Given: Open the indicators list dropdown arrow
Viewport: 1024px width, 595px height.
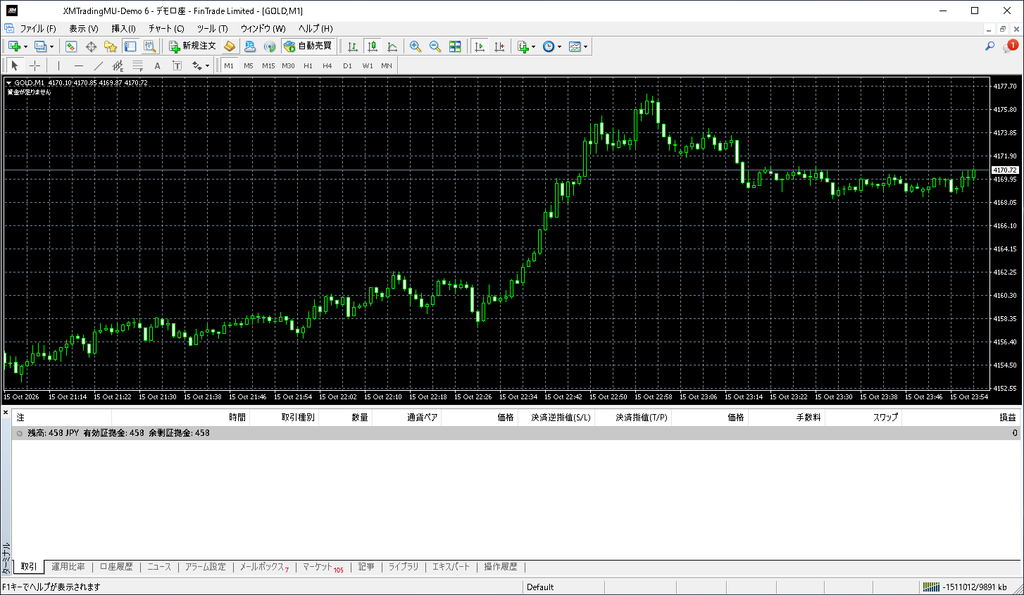Looking at the screenshot, I should (533, 46).
